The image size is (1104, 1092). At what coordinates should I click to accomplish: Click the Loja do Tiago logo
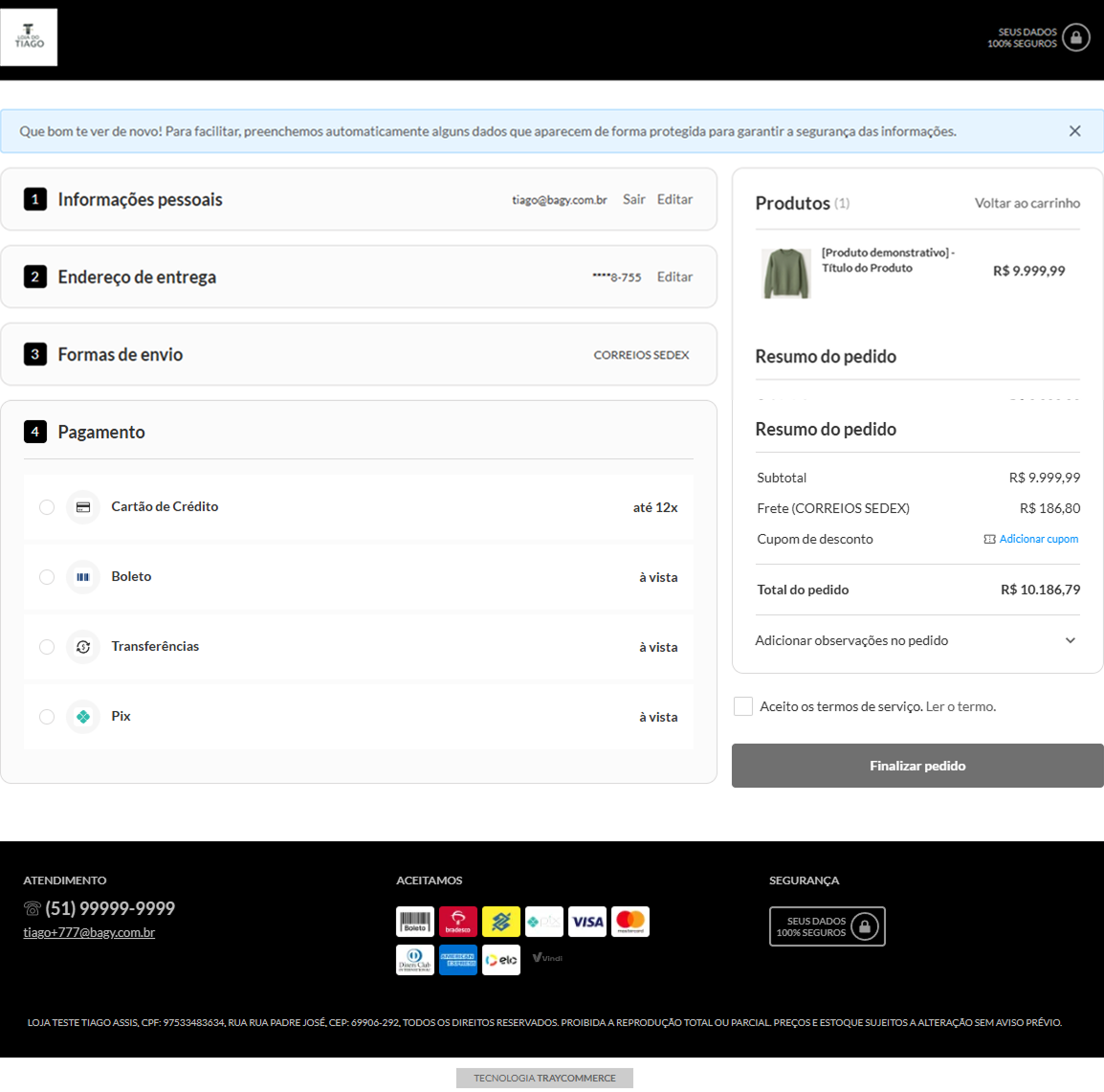pos(29,37)
